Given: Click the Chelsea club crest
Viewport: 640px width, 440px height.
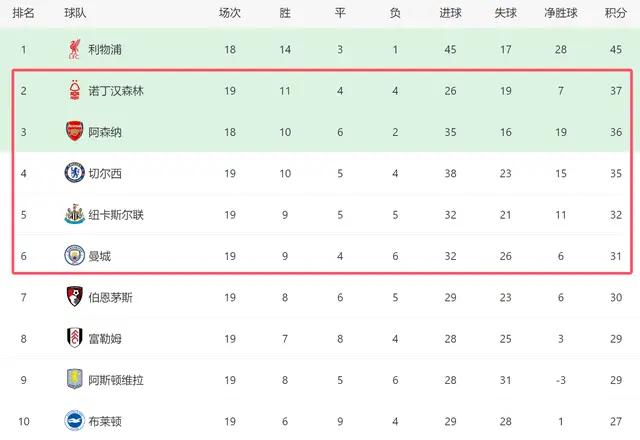Looking at the screenshot, I should (74, 173).
